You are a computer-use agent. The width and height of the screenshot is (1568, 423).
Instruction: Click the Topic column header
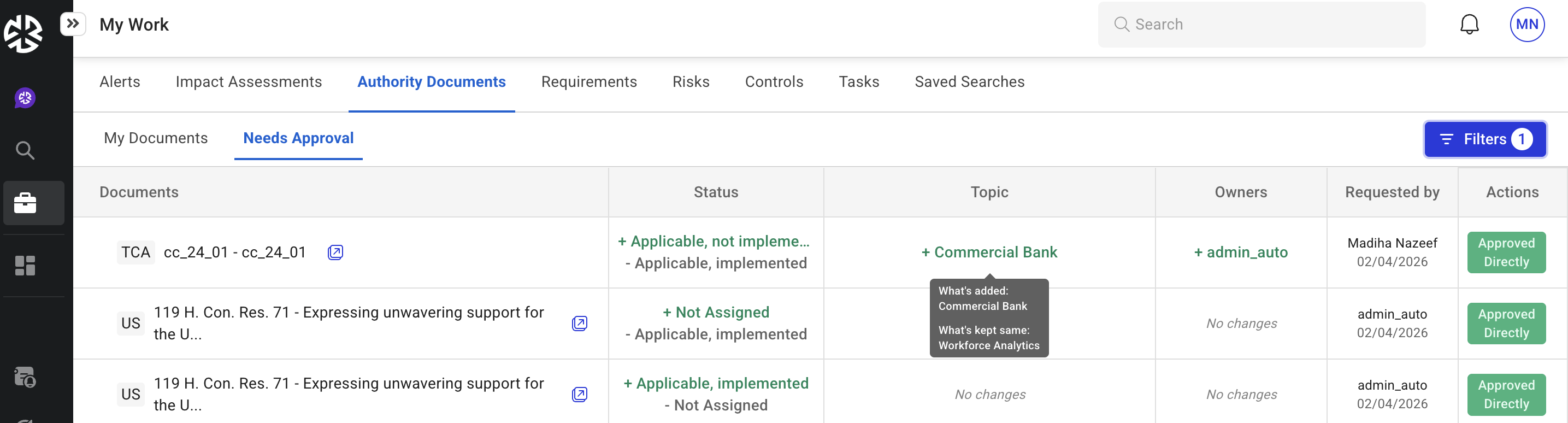989,192
